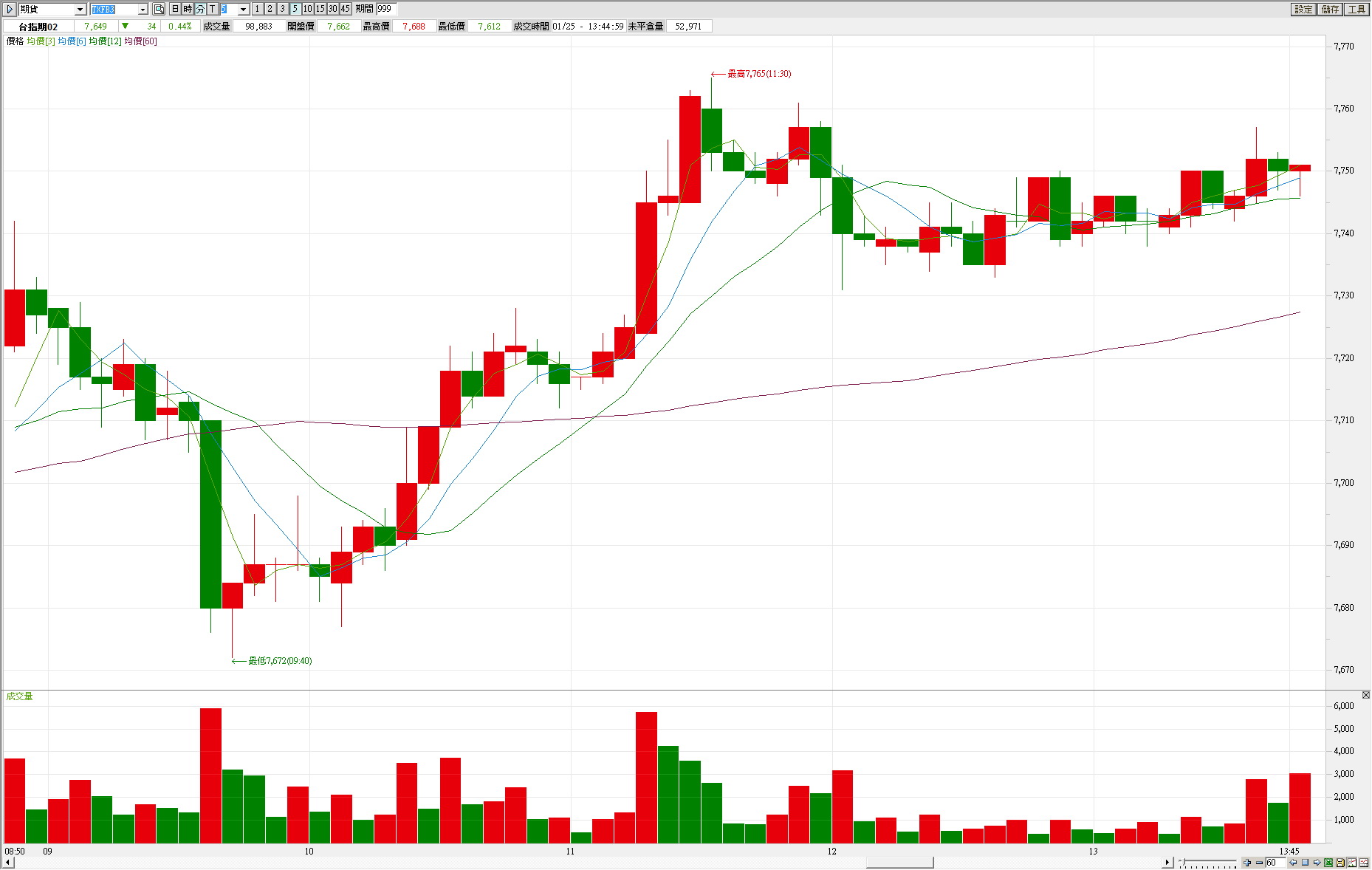Screen dimensions: 1372x870
Task: Toggle the chart-with-volume layout icon
Action: (x=1352, y=863)
